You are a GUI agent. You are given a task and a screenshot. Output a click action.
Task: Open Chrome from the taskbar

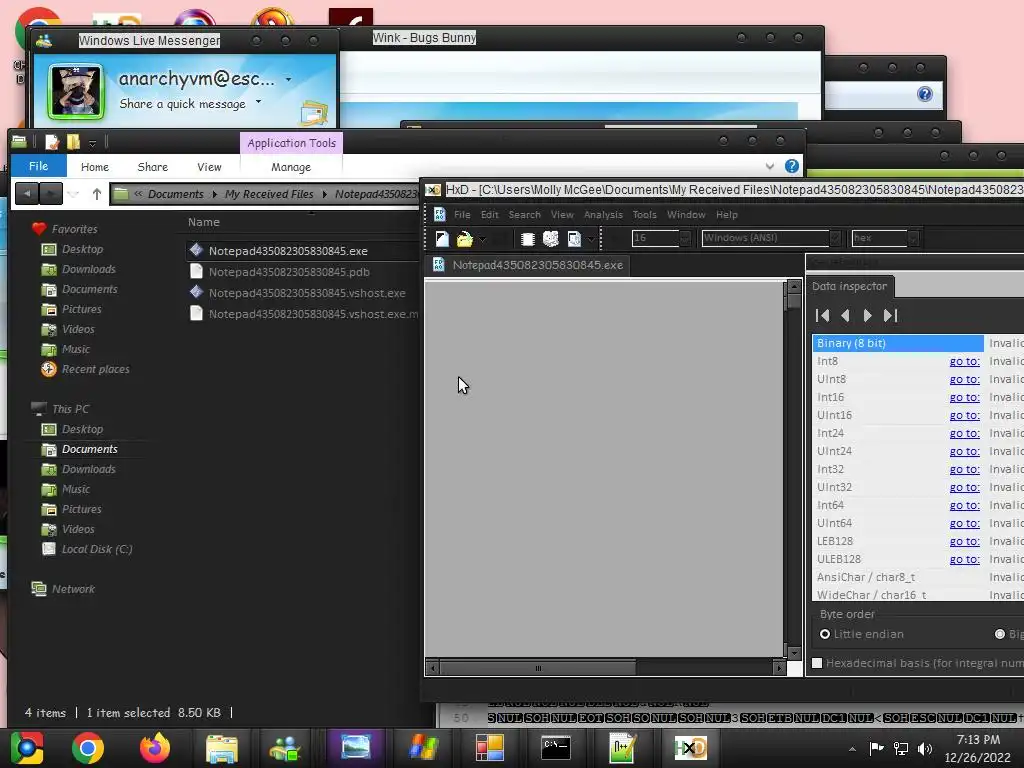[88, 748]
